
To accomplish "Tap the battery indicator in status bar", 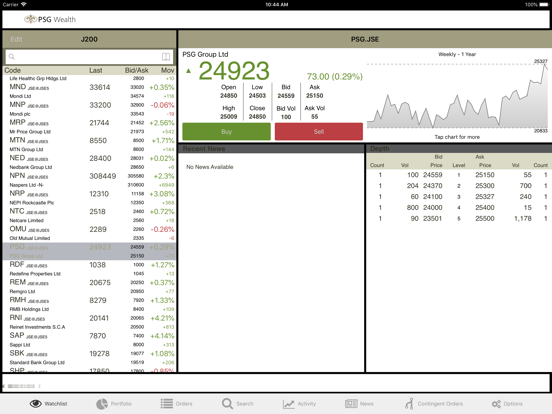I will (x=544, y=5).
